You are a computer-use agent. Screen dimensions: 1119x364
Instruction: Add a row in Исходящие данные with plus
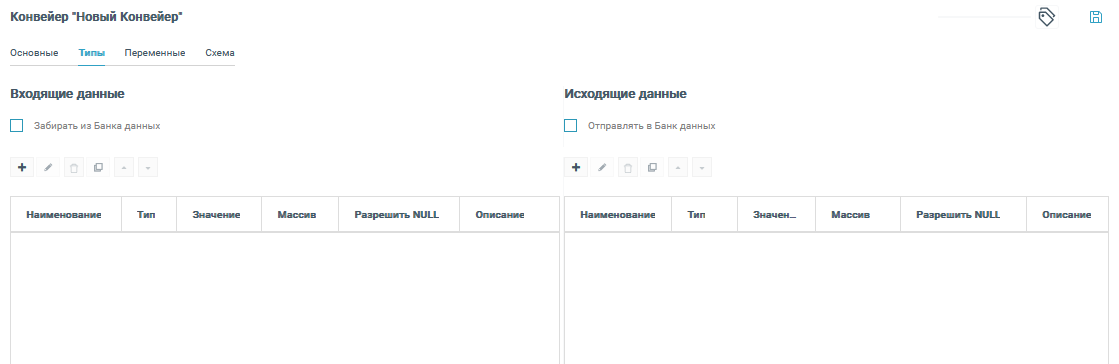click(576, 168)
